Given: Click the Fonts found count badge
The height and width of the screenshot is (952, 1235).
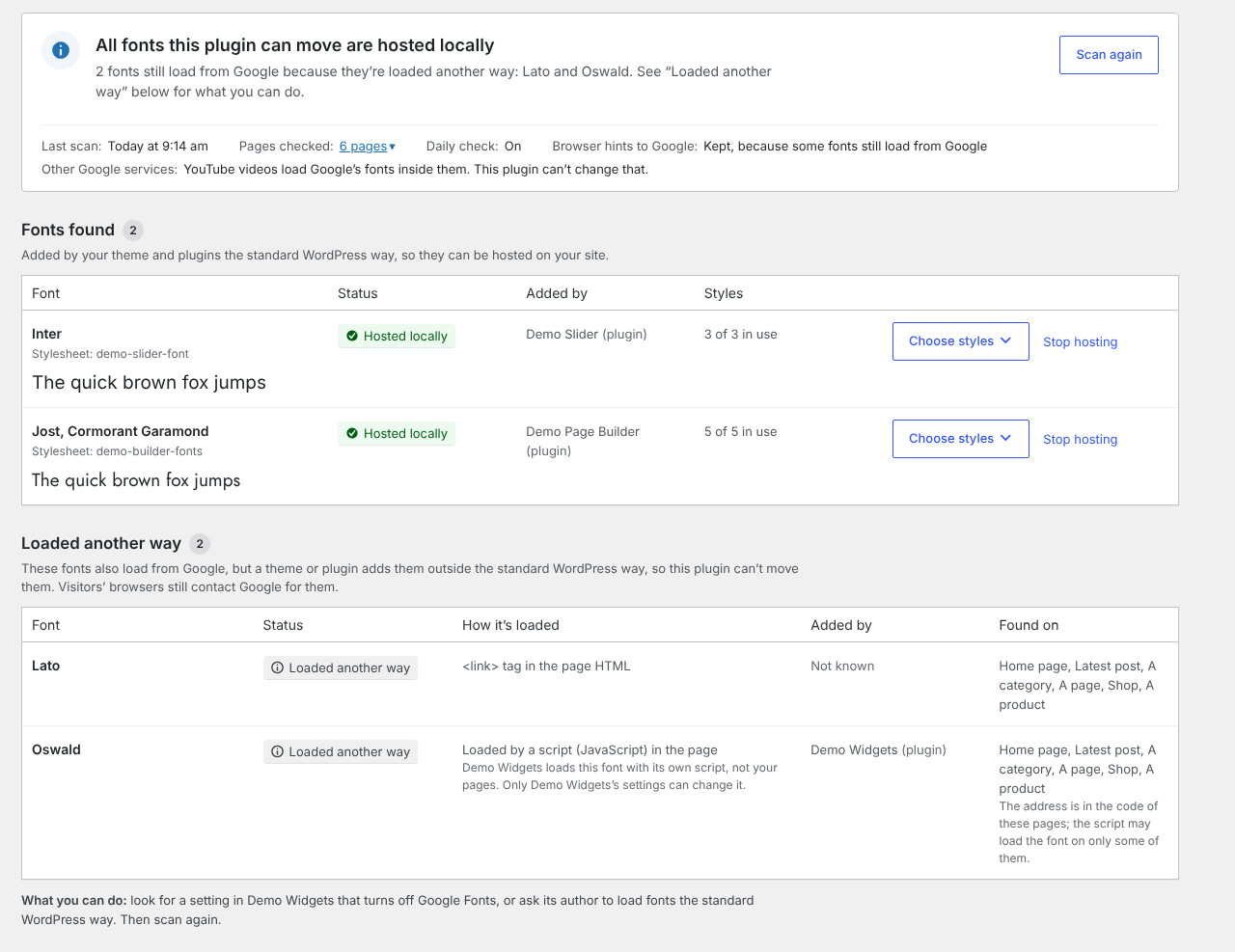Looking at the screenshot, I should pos(133,231).
